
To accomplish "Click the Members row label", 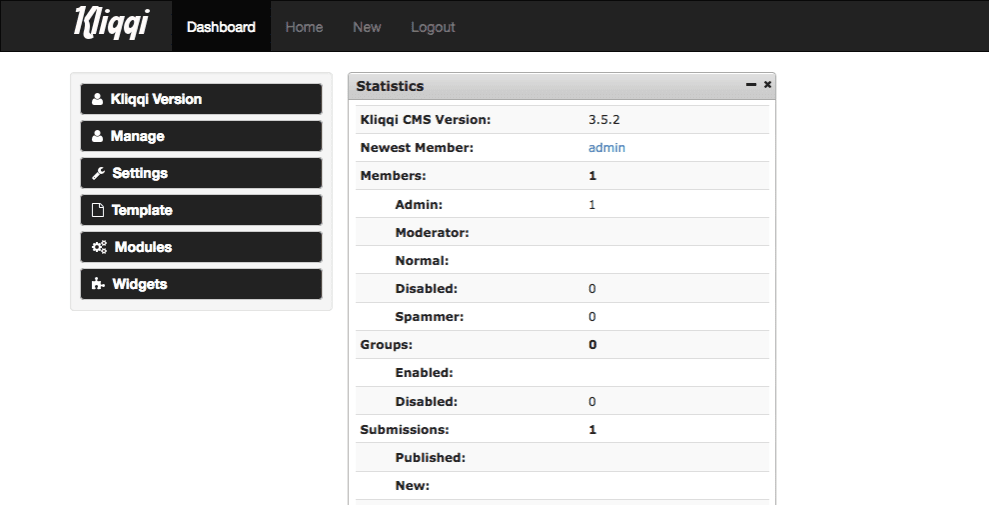I will pos(393,176).
